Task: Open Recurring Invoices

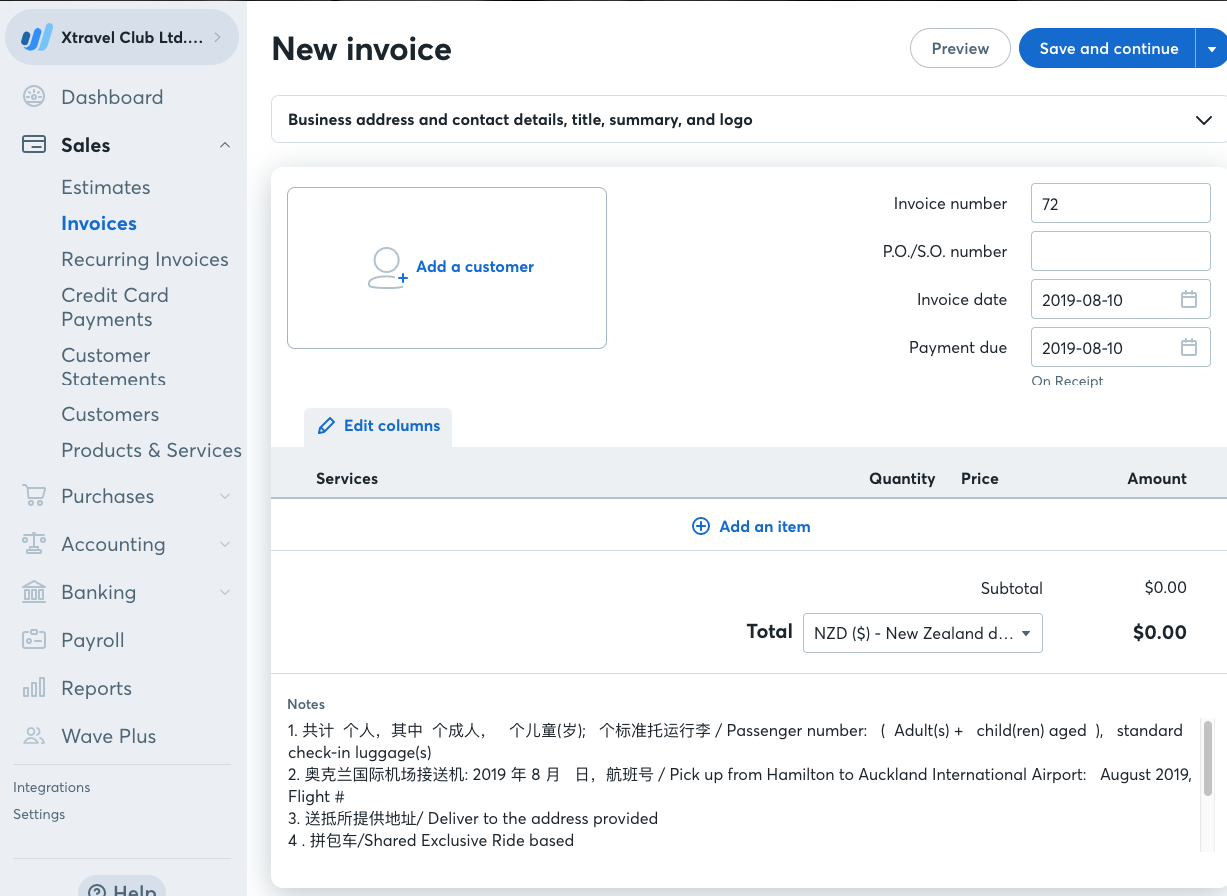Action: pos(145,259)
